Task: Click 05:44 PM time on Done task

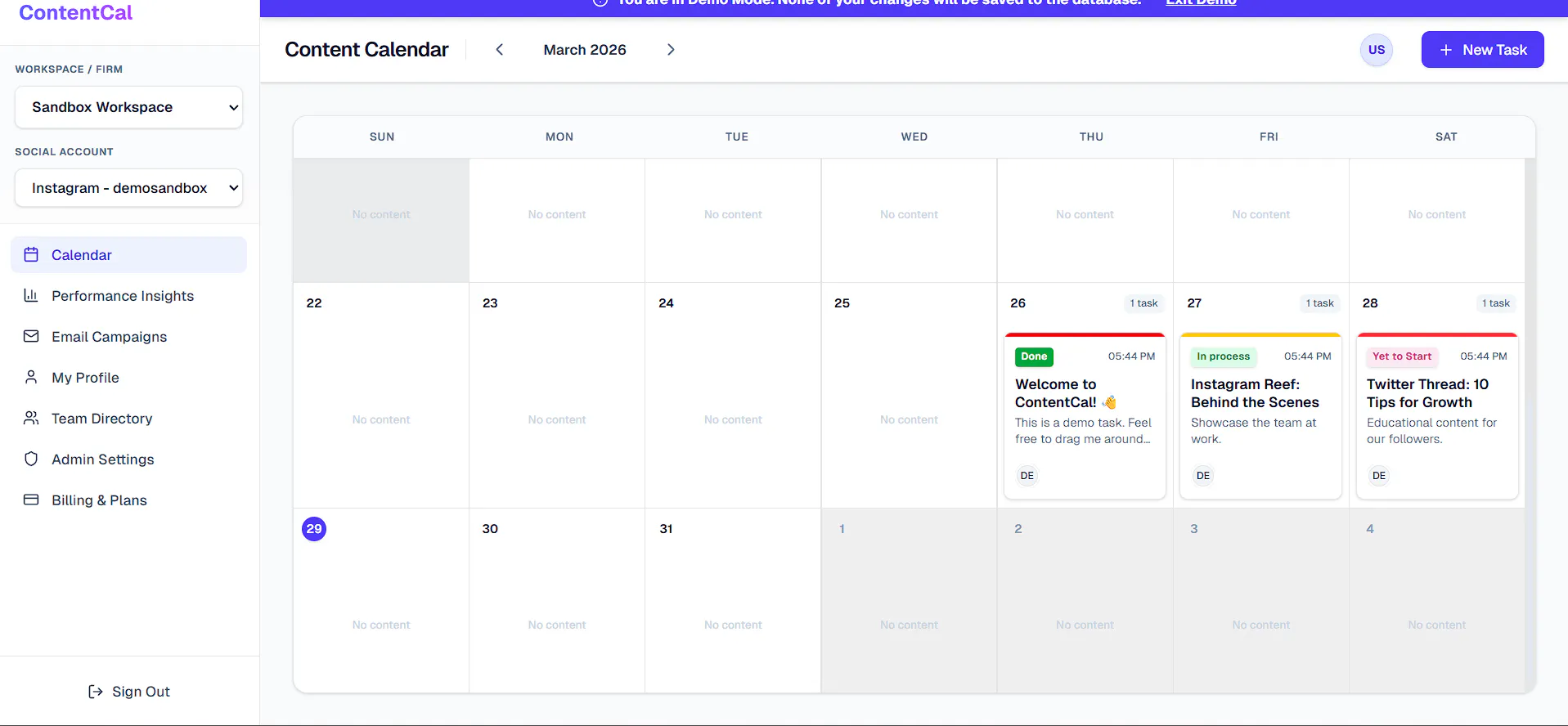Action: click(1131, 356)
